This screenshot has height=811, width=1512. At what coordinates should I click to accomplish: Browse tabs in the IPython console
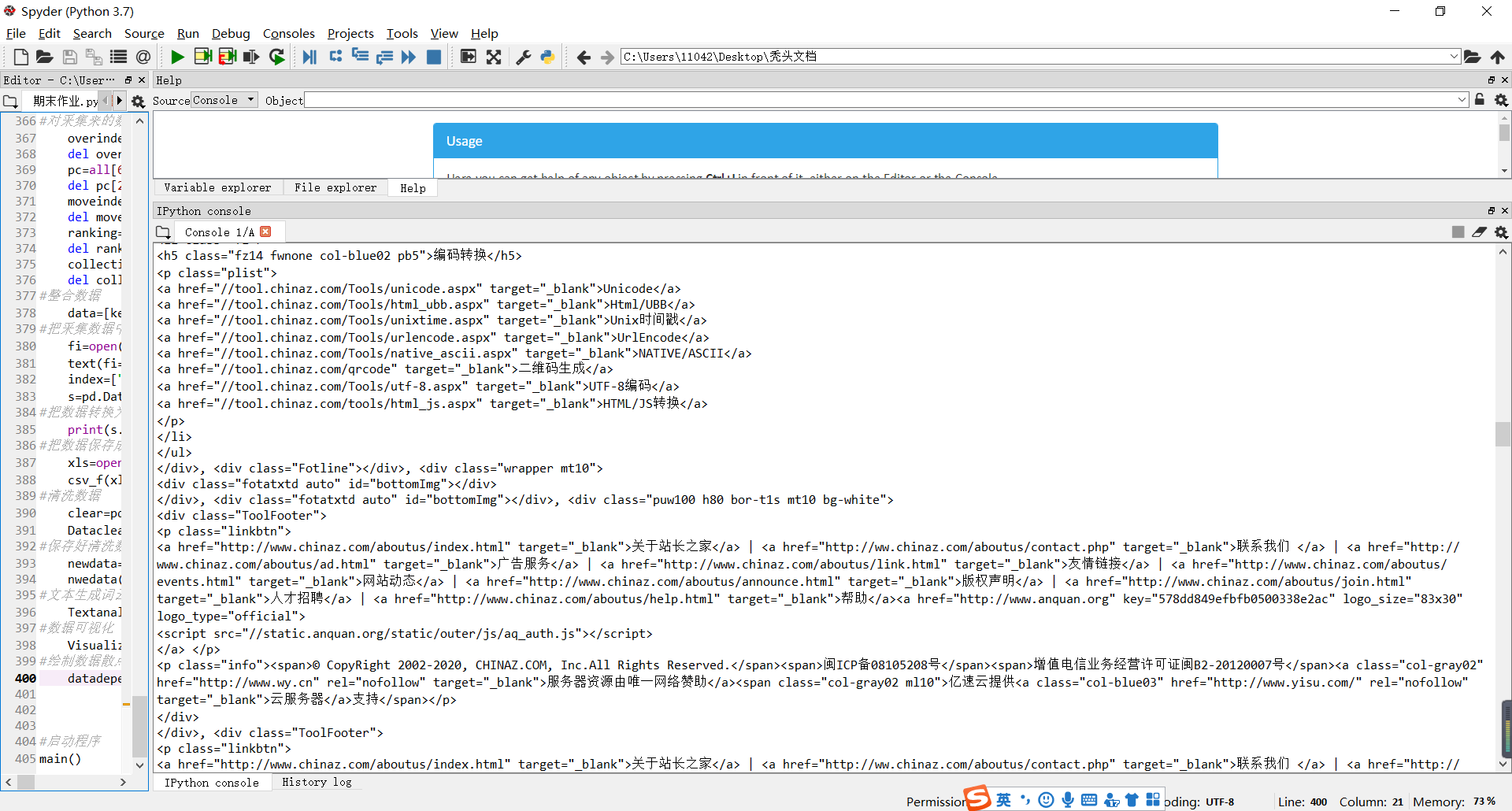pyautogui.click(x=163, y=232)
